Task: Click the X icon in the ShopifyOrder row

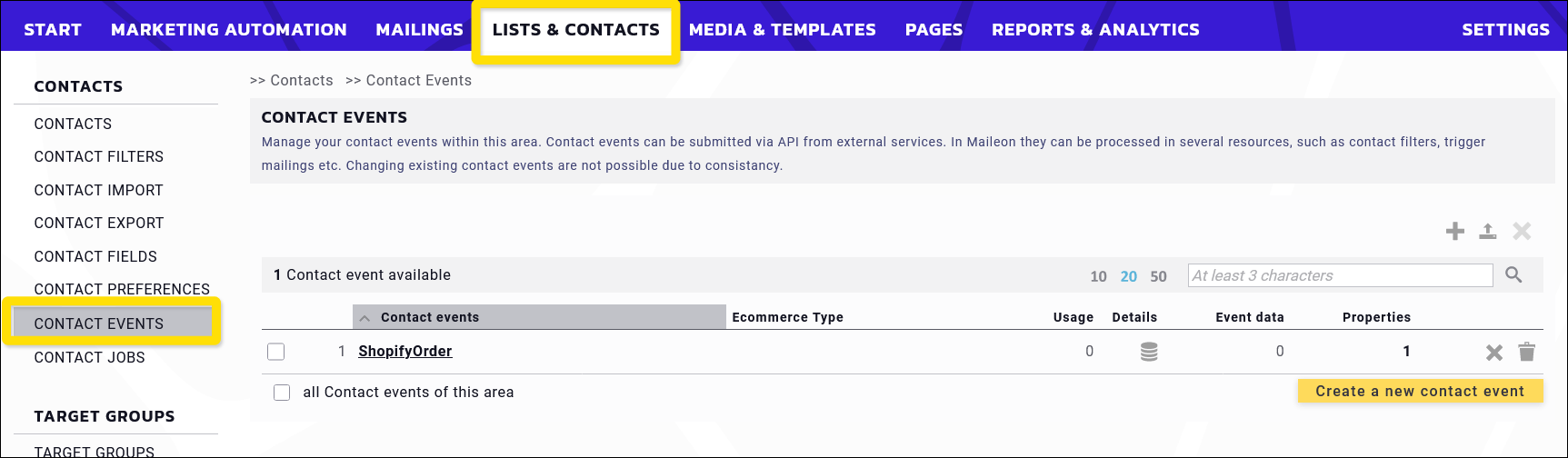Action: tap(1494, 352)
